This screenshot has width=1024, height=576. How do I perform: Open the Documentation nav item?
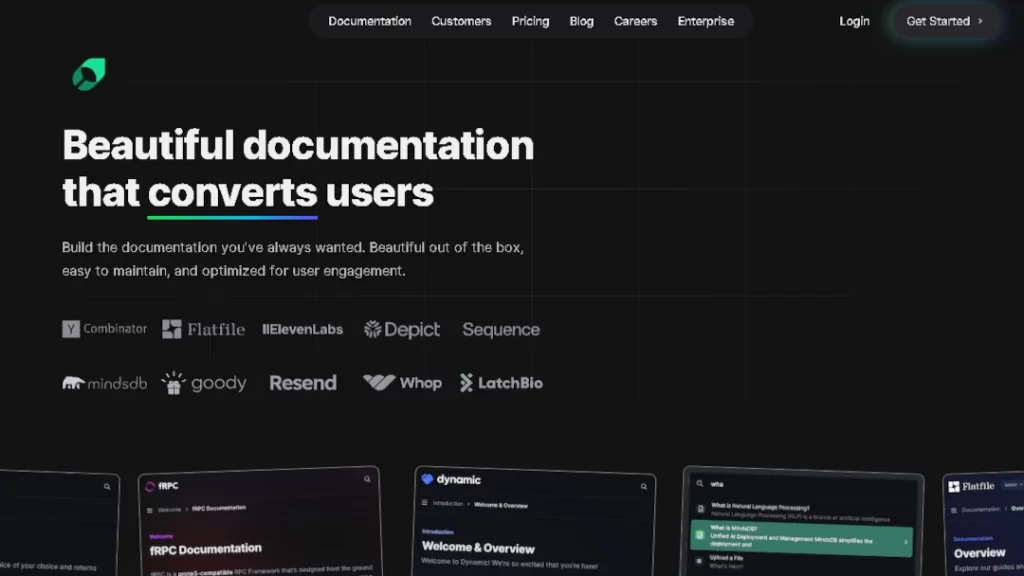pos(370,22)
